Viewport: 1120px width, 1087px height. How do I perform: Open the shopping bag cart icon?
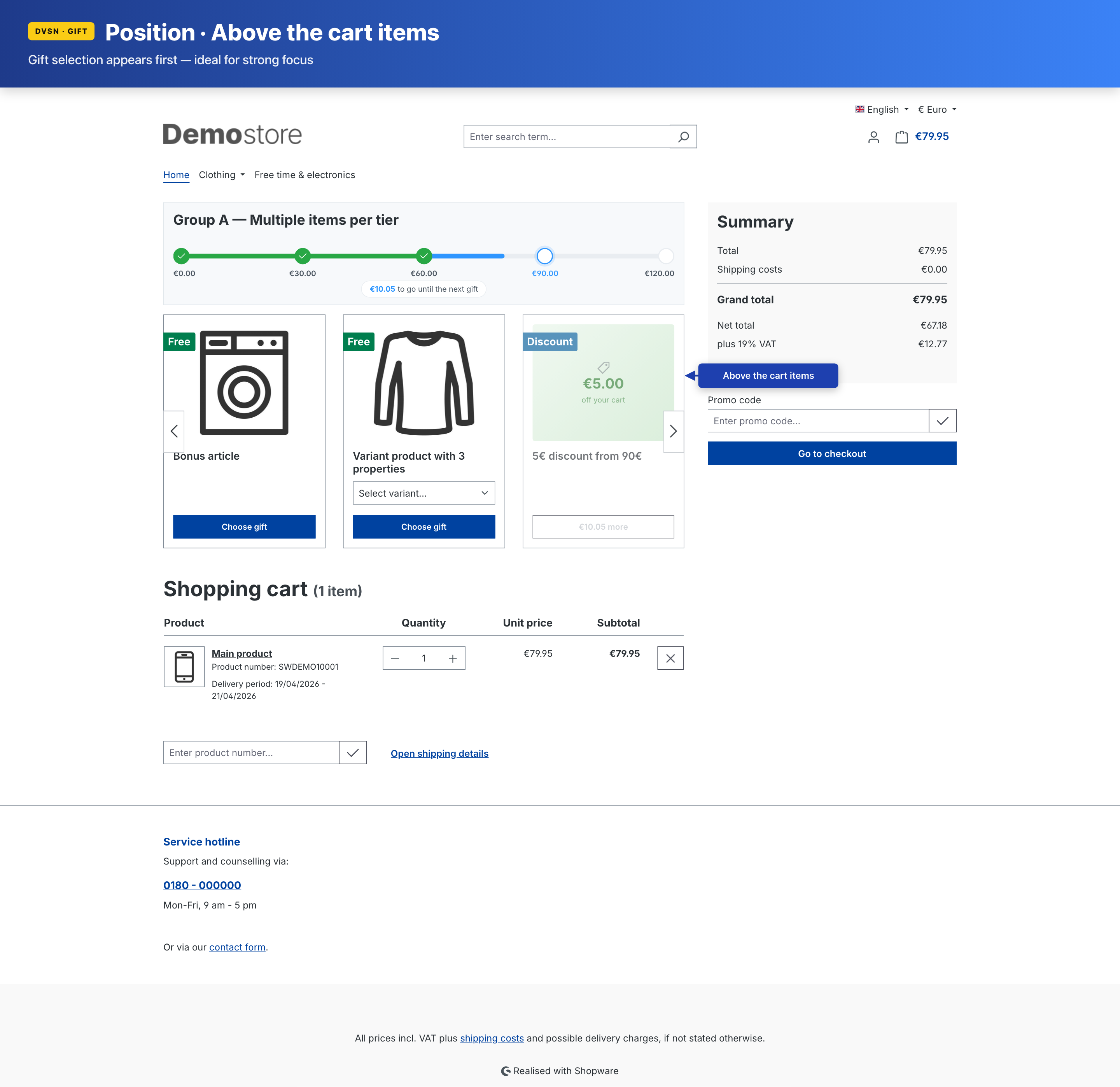coord(901,137)
